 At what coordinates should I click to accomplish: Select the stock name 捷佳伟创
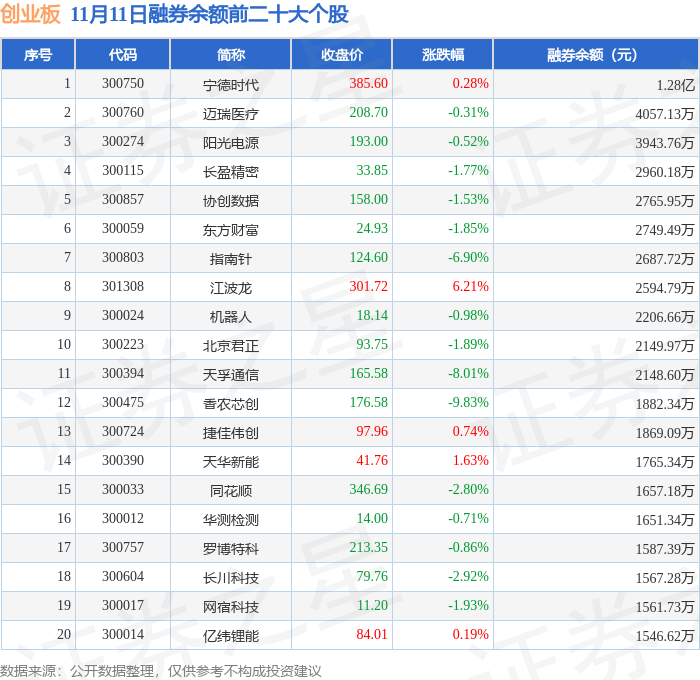pos(231,433)
